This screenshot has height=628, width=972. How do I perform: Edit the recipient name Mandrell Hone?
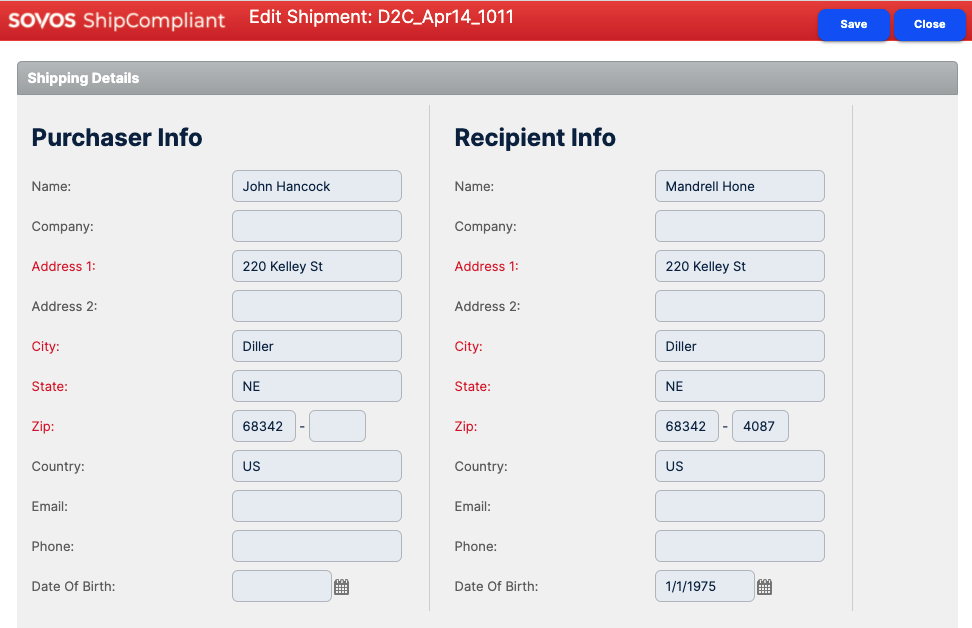739,186
